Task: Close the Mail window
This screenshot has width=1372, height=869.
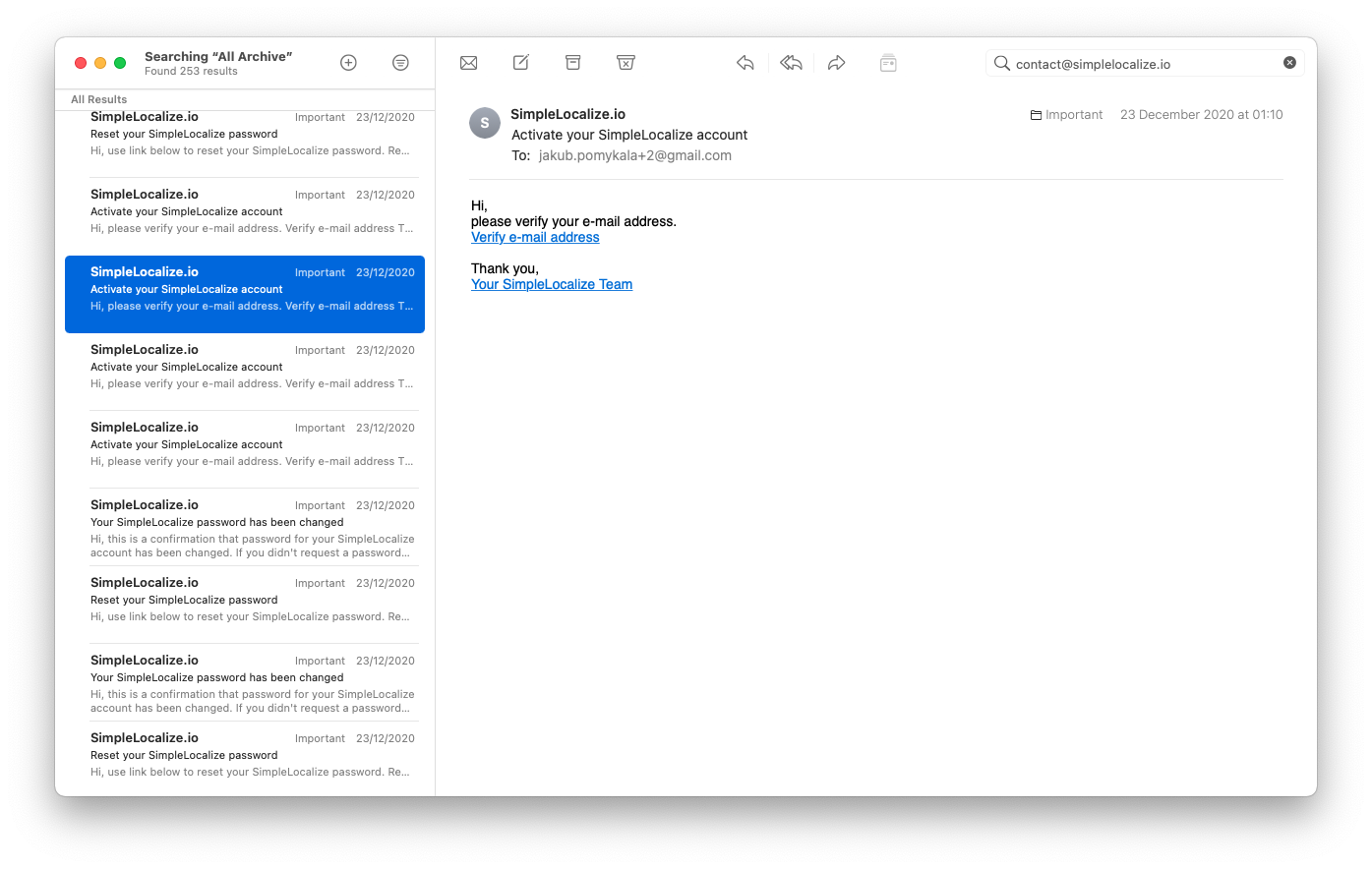Action: click(81, 63)
